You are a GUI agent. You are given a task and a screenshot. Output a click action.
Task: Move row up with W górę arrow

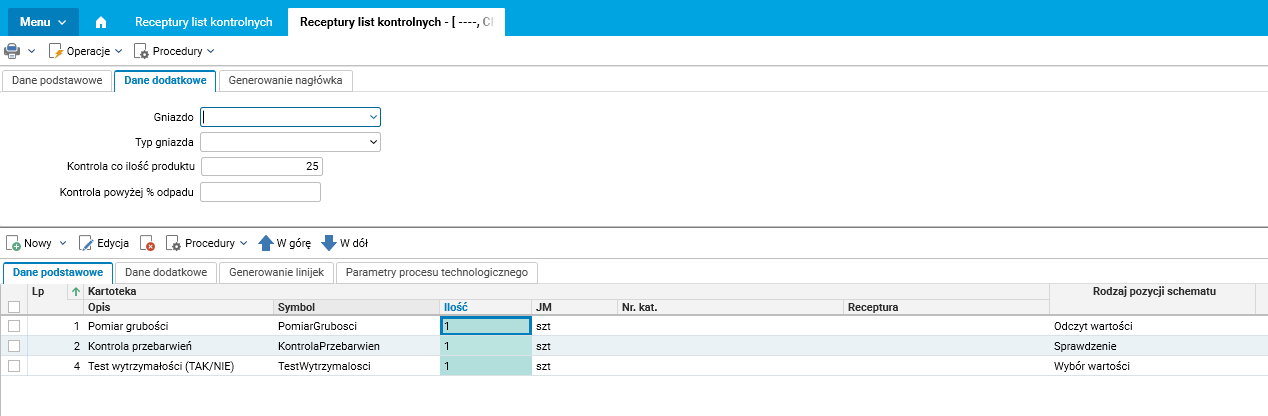click(x=266, y=243)
